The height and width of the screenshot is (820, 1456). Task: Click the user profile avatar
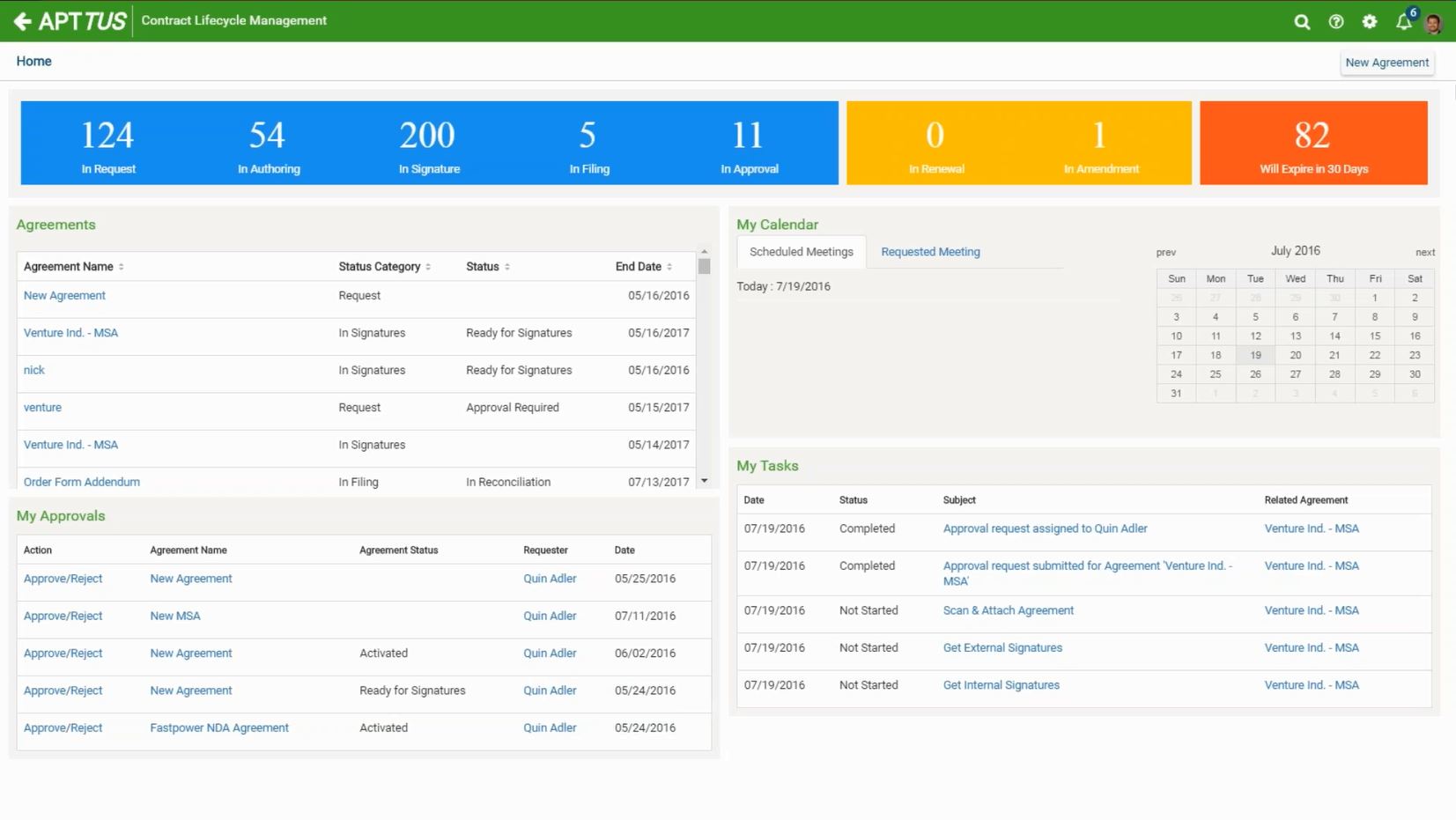click(x=1433, y=24)
